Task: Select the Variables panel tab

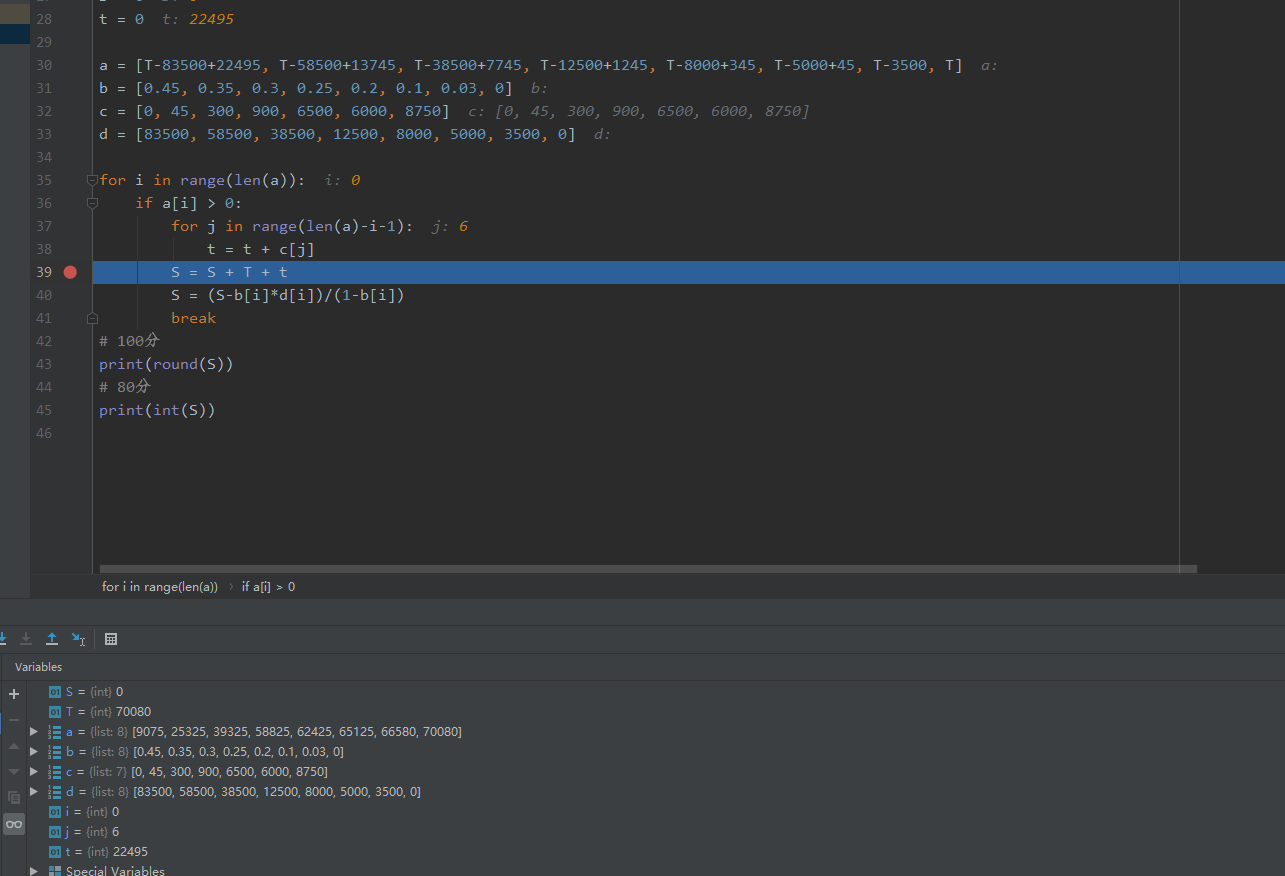Action: click(x=38, y=667)
